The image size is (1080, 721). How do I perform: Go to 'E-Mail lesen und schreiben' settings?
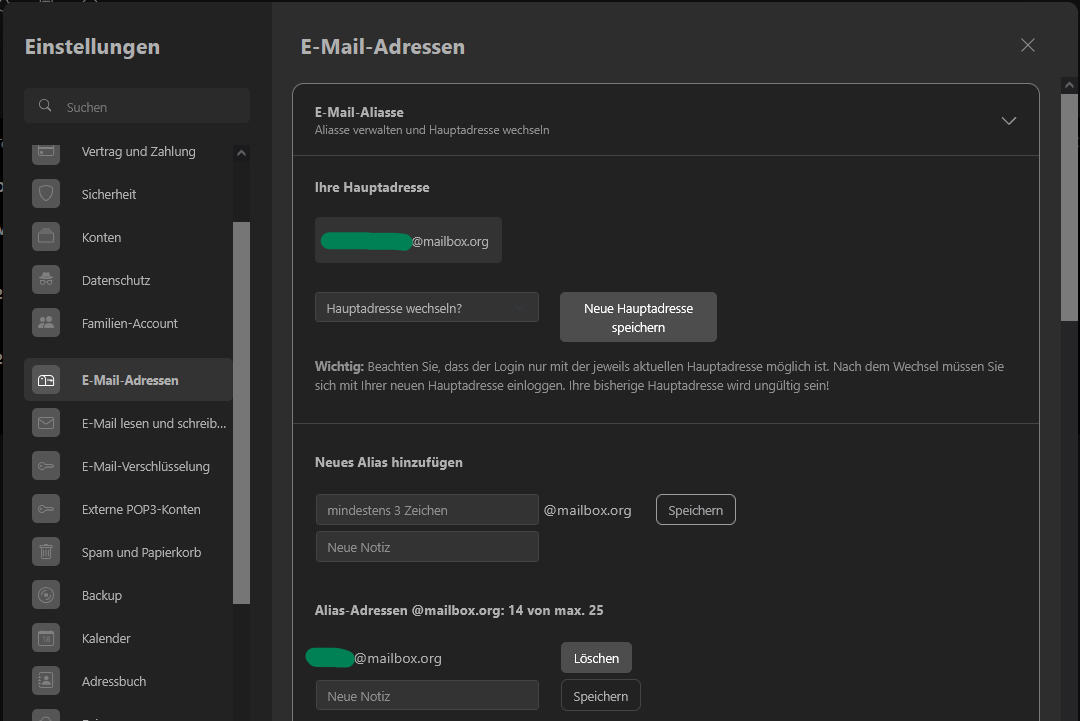click(154, 423)
